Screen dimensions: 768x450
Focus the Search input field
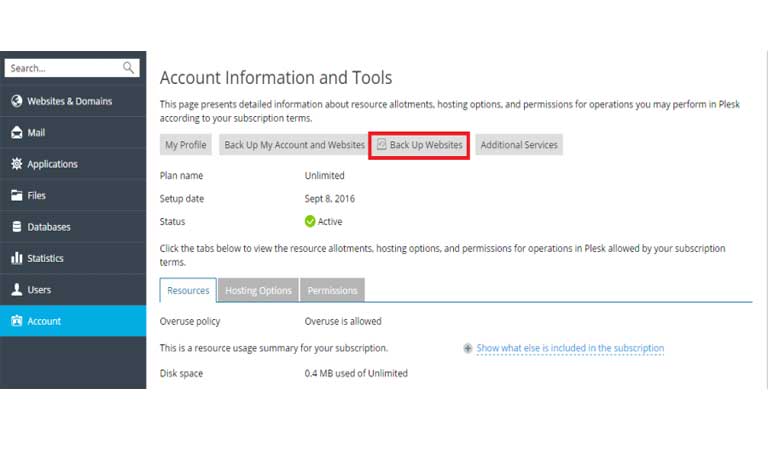pyautogui.click(x=72, y=68)
